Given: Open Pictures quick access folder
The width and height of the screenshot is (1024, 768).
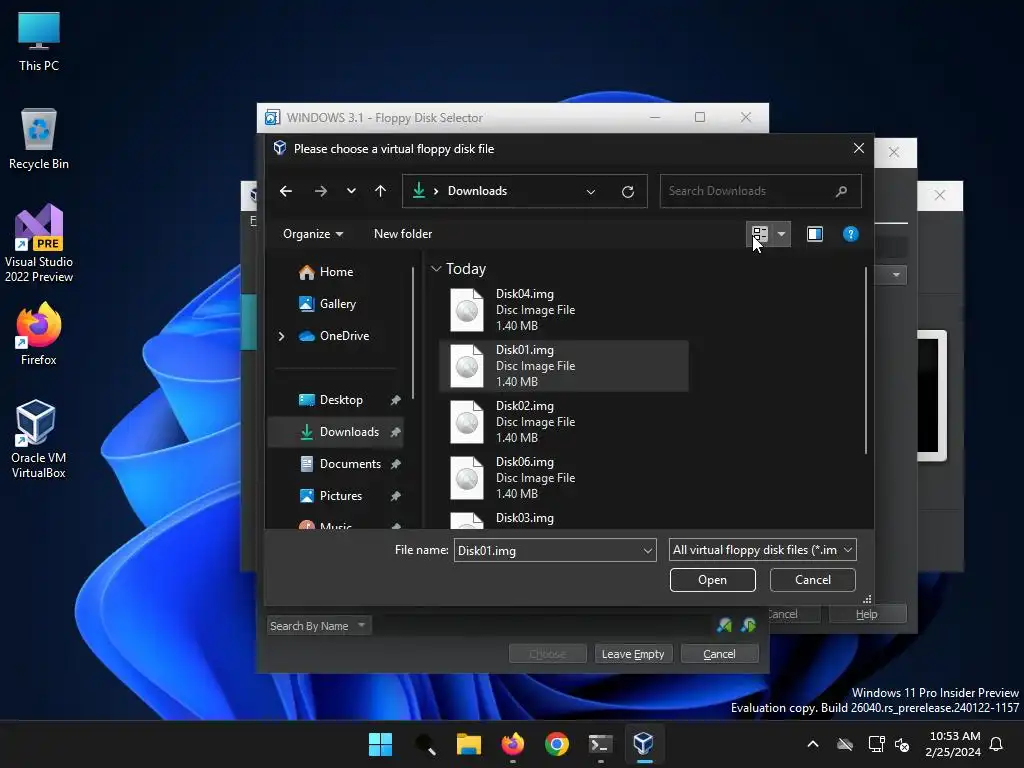Looking at the screenshot, I should click(x=340, y=496).
